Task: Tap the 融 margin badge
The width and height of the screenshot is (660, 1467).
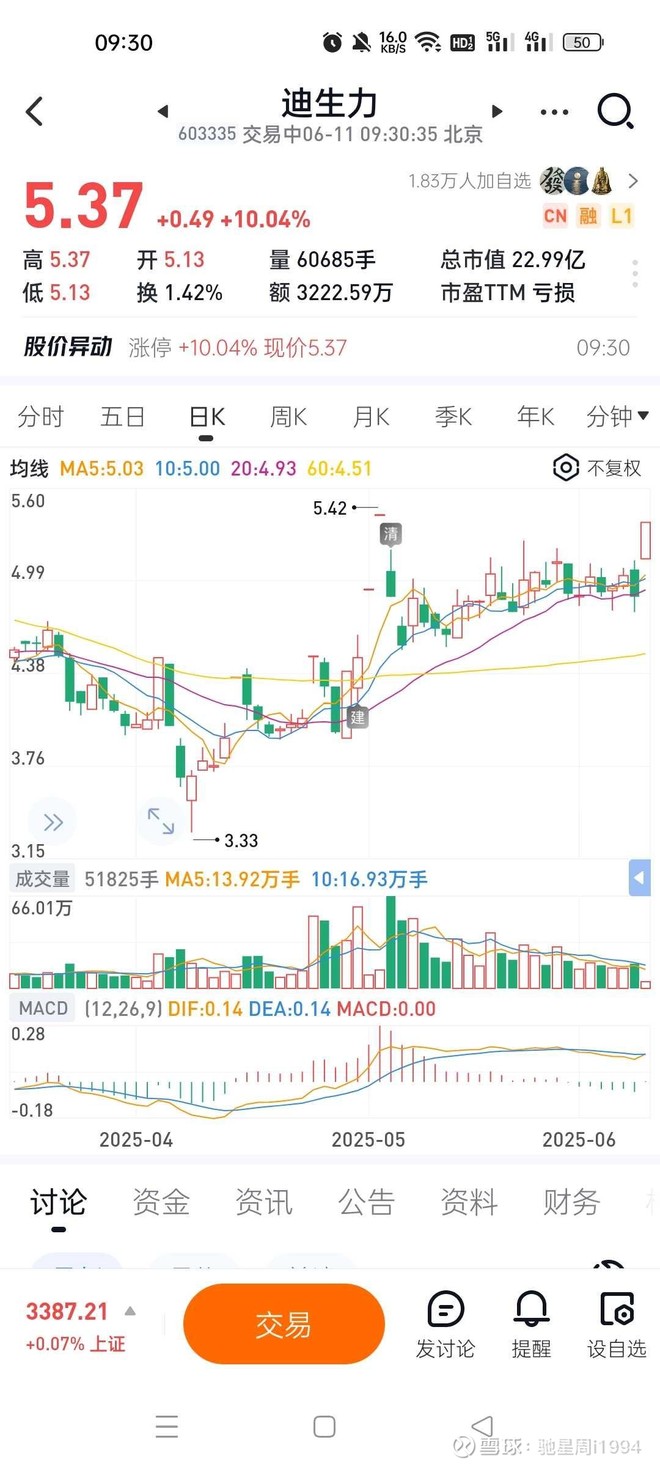Action: 588,215
